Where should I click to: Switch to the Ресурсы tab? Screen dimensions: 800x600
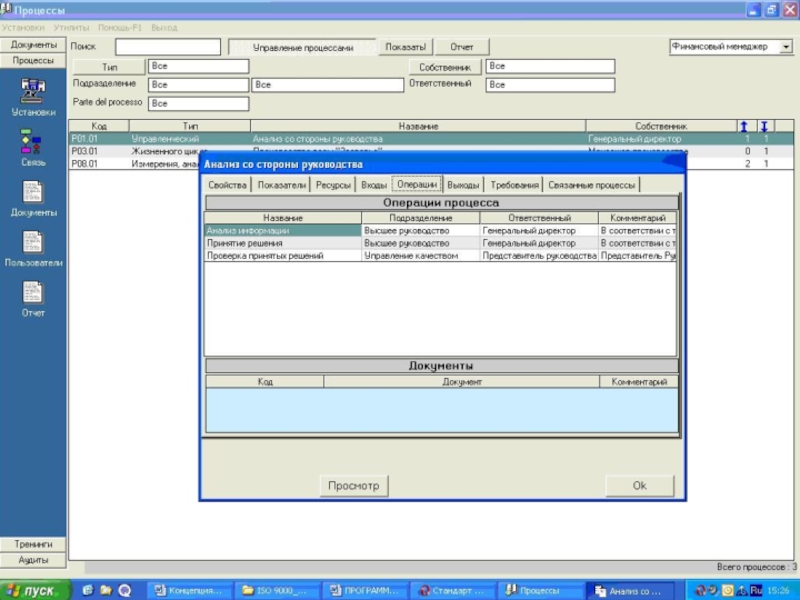pos(333,185)
